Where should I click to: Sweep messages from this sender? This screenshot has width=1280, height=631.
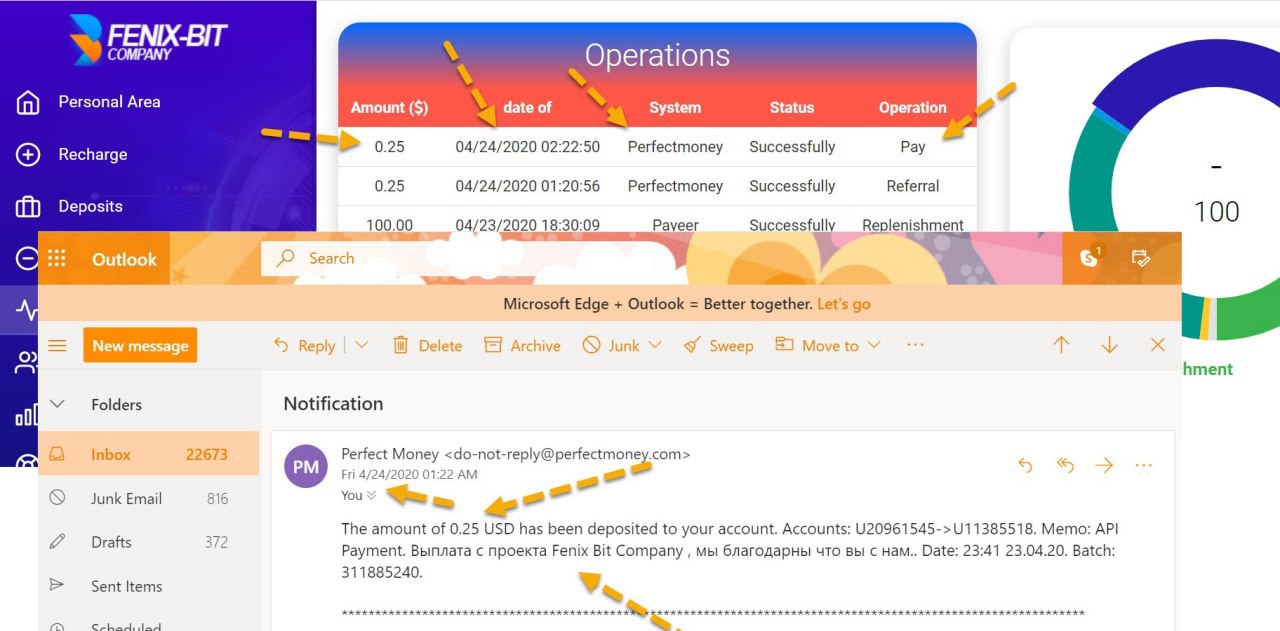718,345
